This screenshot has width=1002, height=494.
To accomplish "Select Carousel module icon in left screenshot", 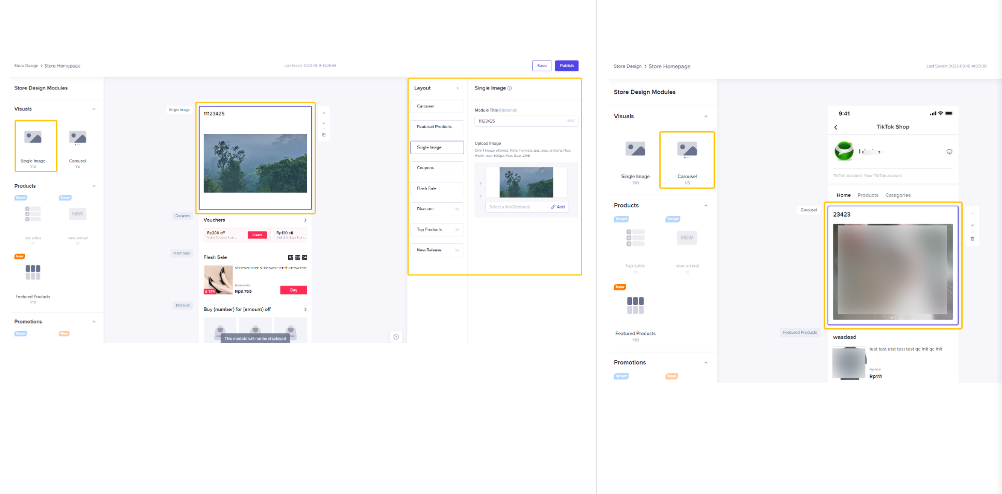I will [x=78, y=137].
